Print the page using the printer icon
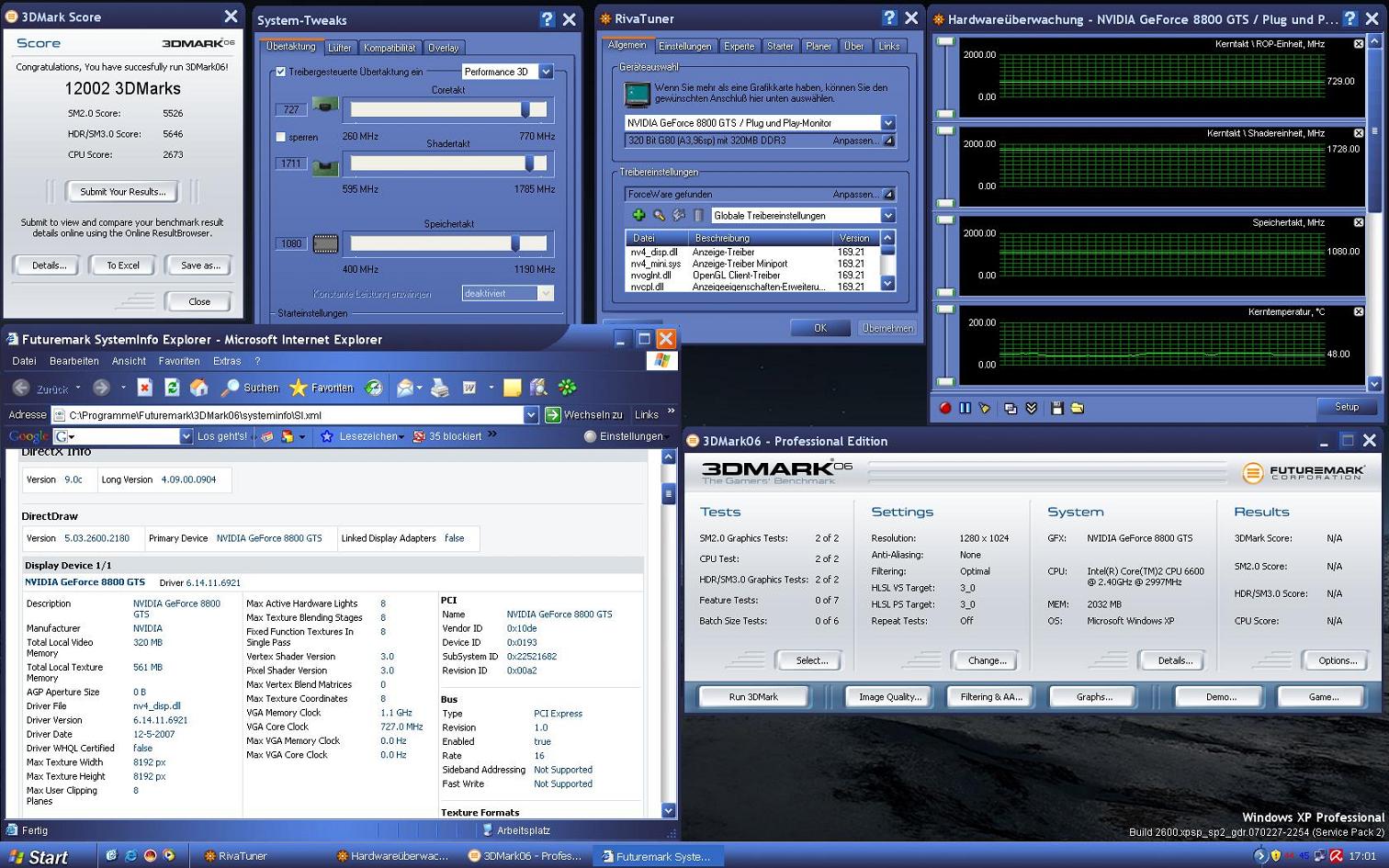 coord(440,388)
